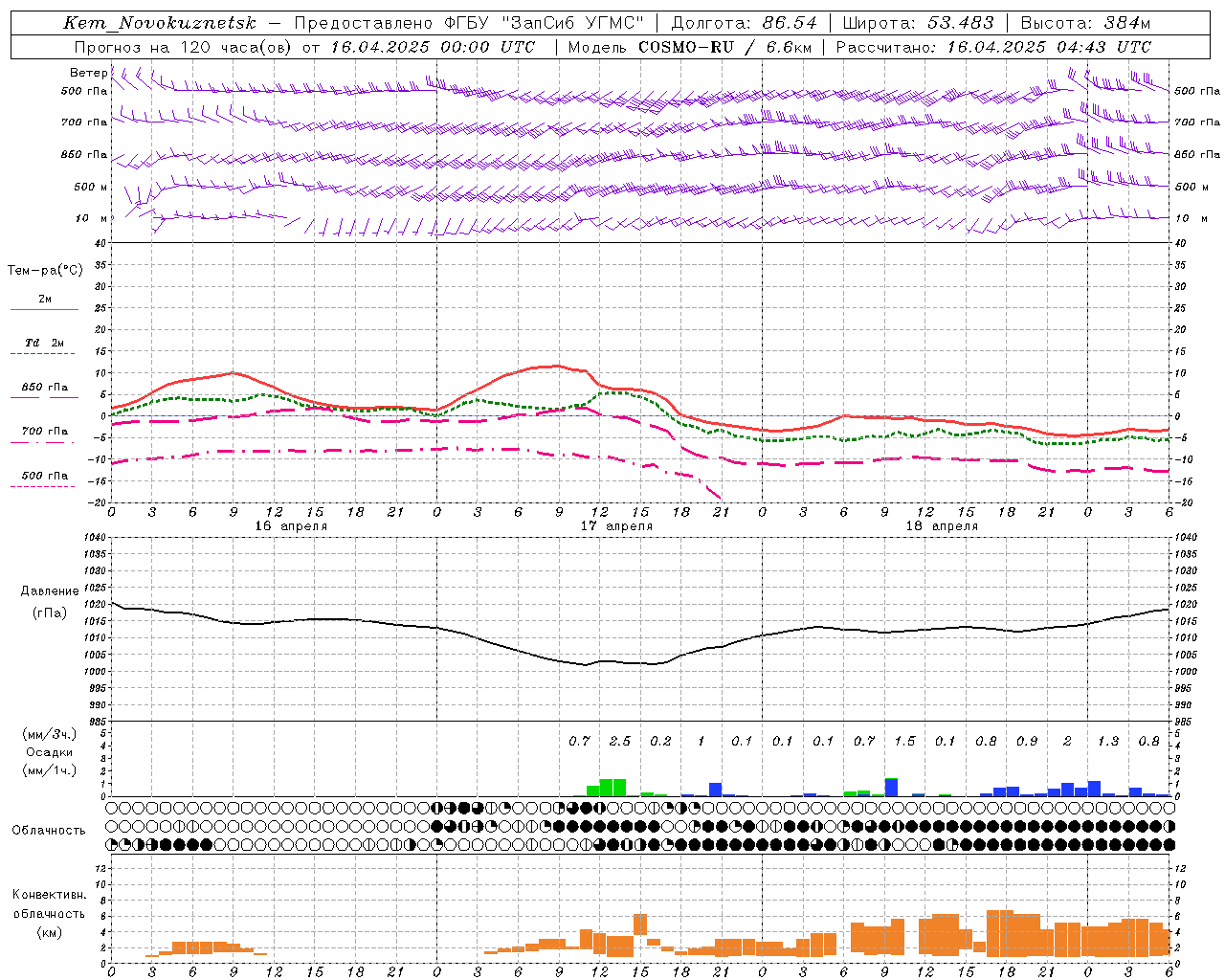Click the 700 гПа temperature legend entry
The image size is (1225, 980).
coord(44,432)
